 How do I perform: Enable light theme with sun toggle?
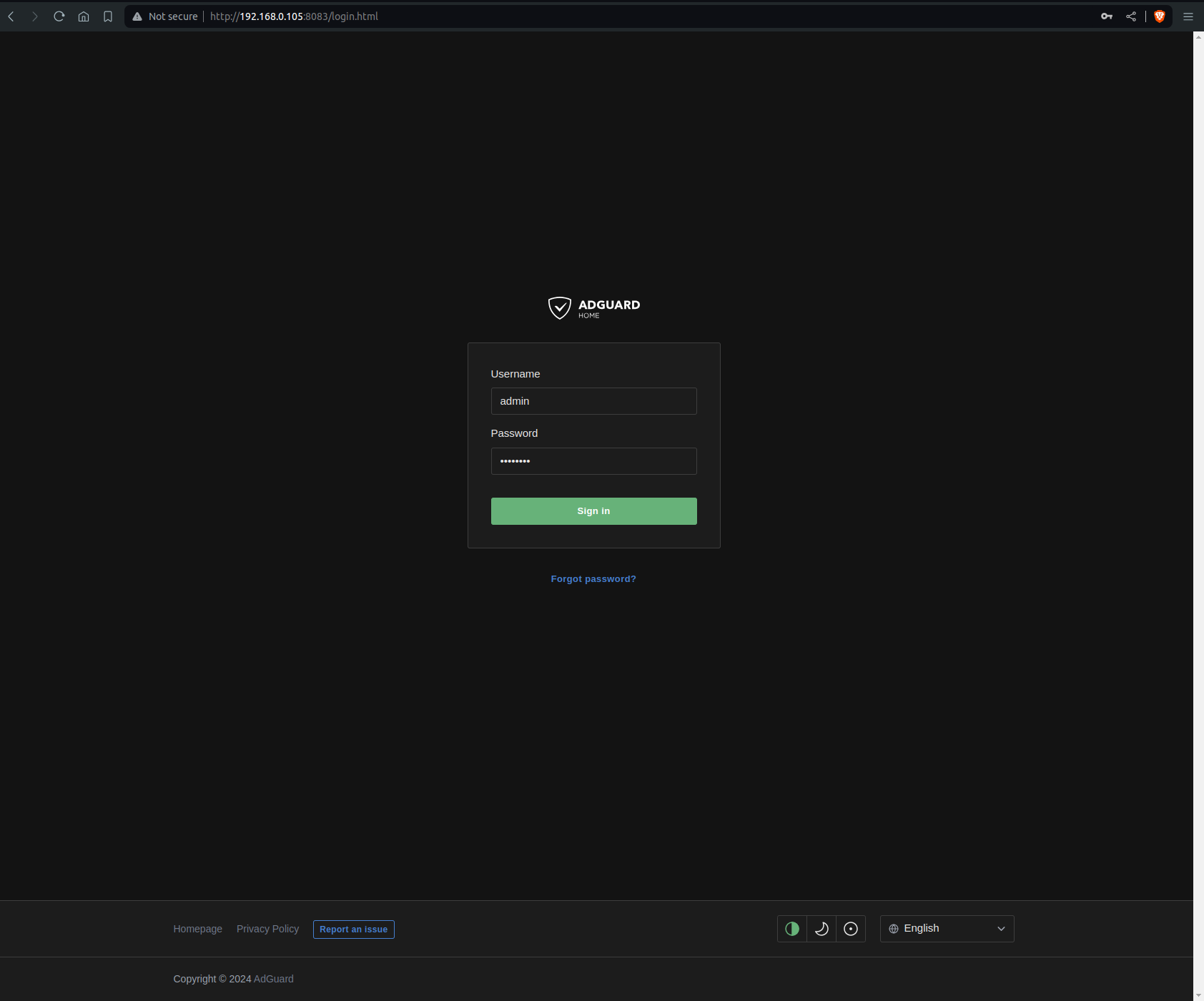point(851,929)
